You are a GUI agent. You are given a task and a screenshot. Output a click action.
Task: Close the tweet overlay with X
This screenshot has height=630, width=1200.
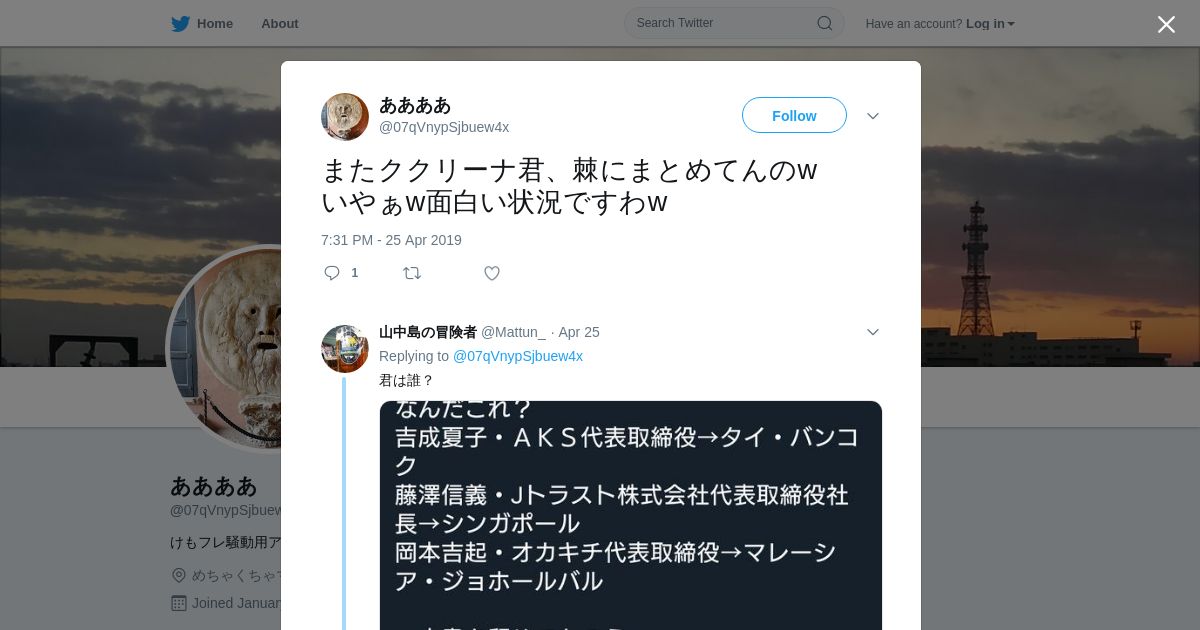pos(1166,24)
